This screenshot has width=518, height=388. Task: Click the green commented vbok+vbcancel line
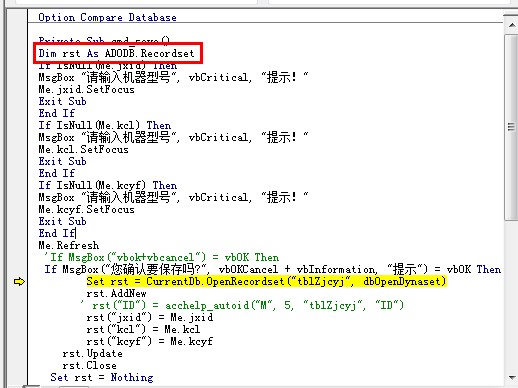pos(161,257)
